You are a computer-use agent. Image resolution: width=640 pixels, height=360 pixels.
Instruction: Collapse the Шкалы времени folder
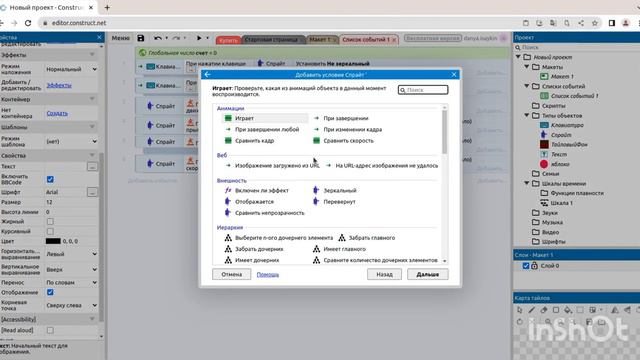(527, 183)
